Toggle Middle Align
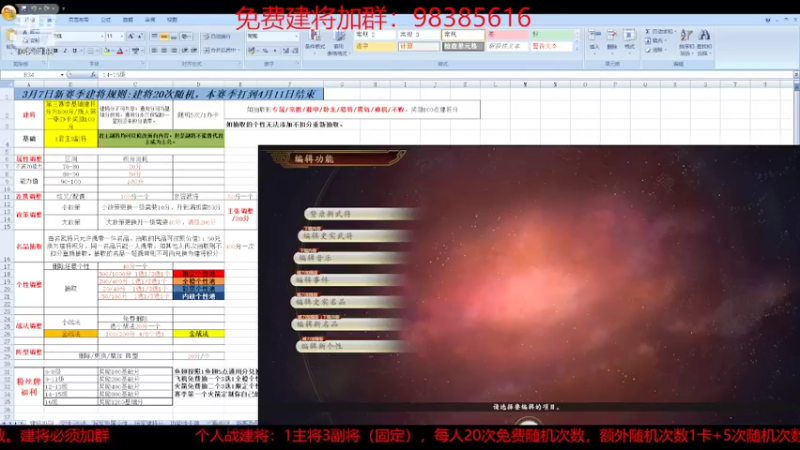Screen dimensions: 800x450 coord(164,36)
